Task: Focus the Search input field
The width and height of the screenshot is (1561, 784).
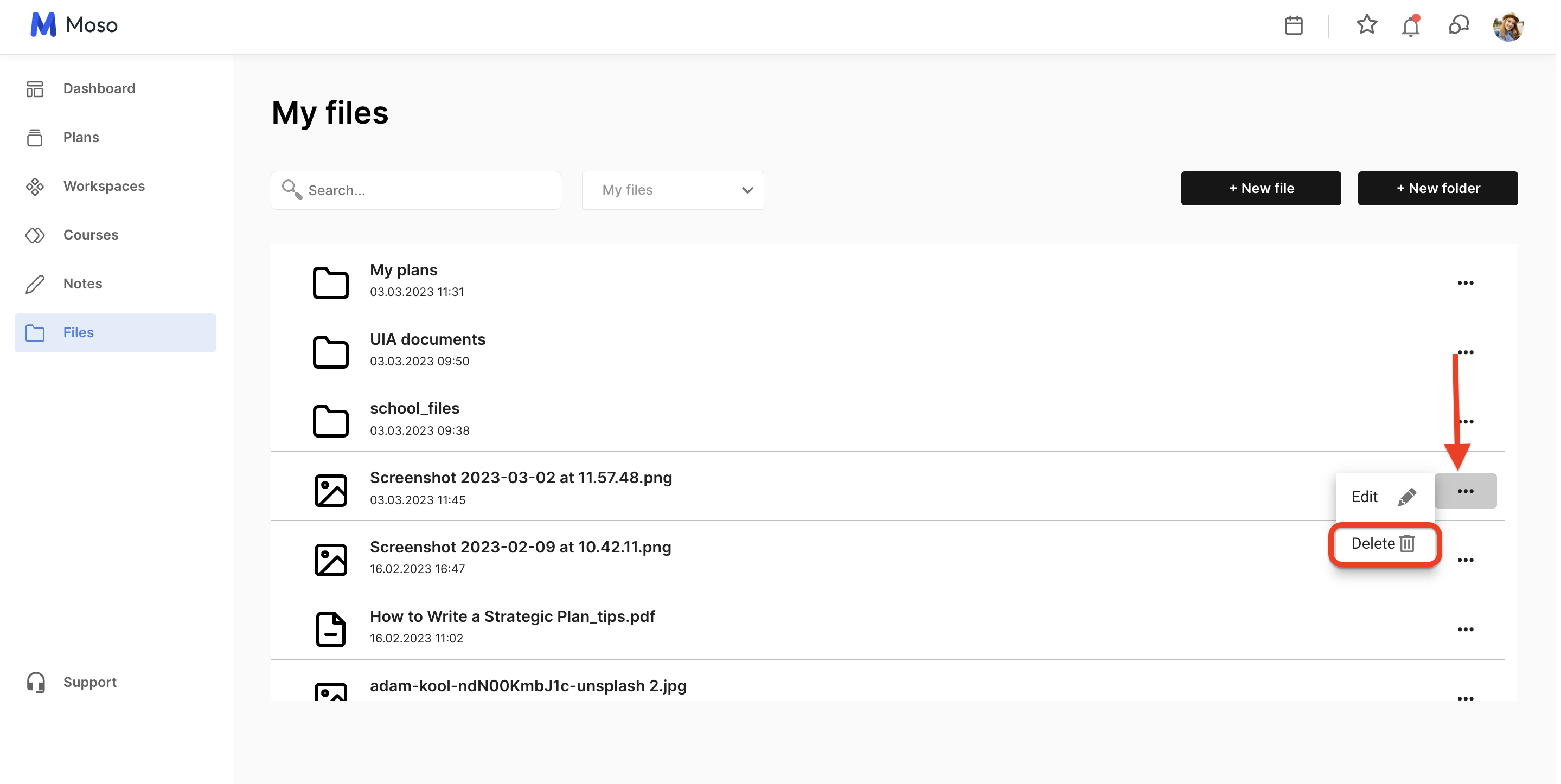Action: tap(424, 190)
